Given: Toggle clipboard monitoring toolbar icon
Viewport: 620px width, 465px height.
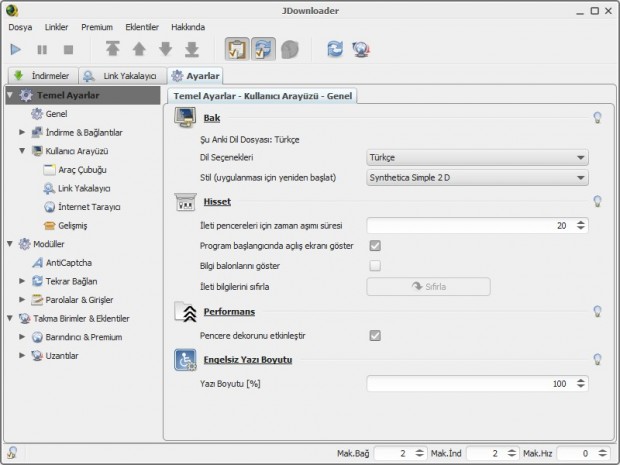Looking at the screenshot, I should (237, 49).
